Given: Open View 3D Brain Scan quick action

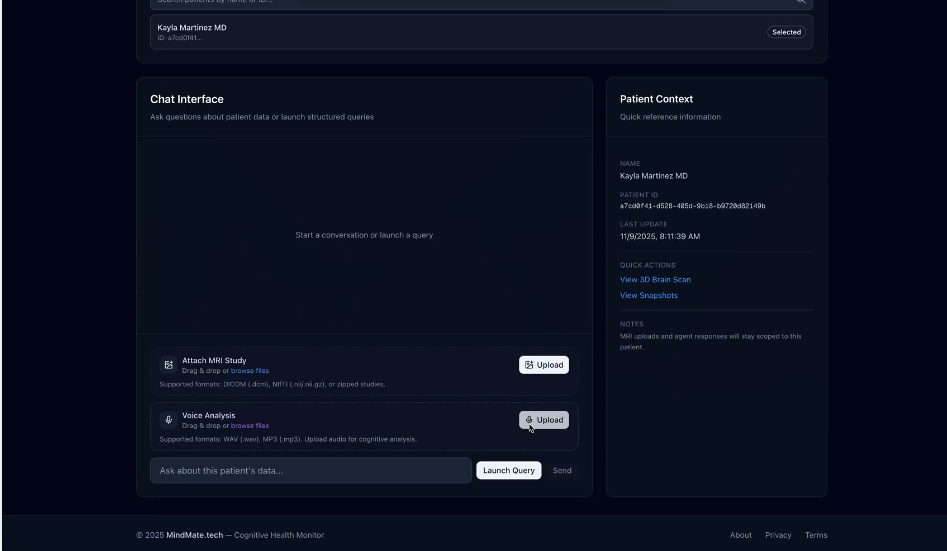Looking at the screenshot, I should tap(655, 280).
